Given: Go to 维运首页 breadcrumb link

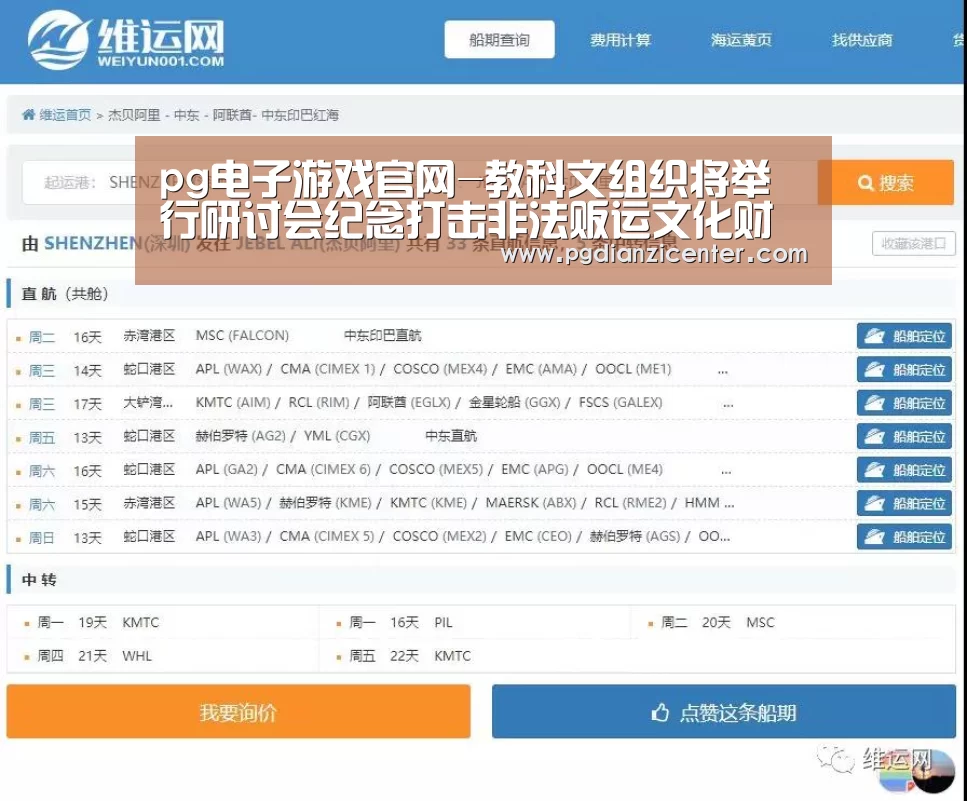Looking at the screenshot, I should 65,115.
